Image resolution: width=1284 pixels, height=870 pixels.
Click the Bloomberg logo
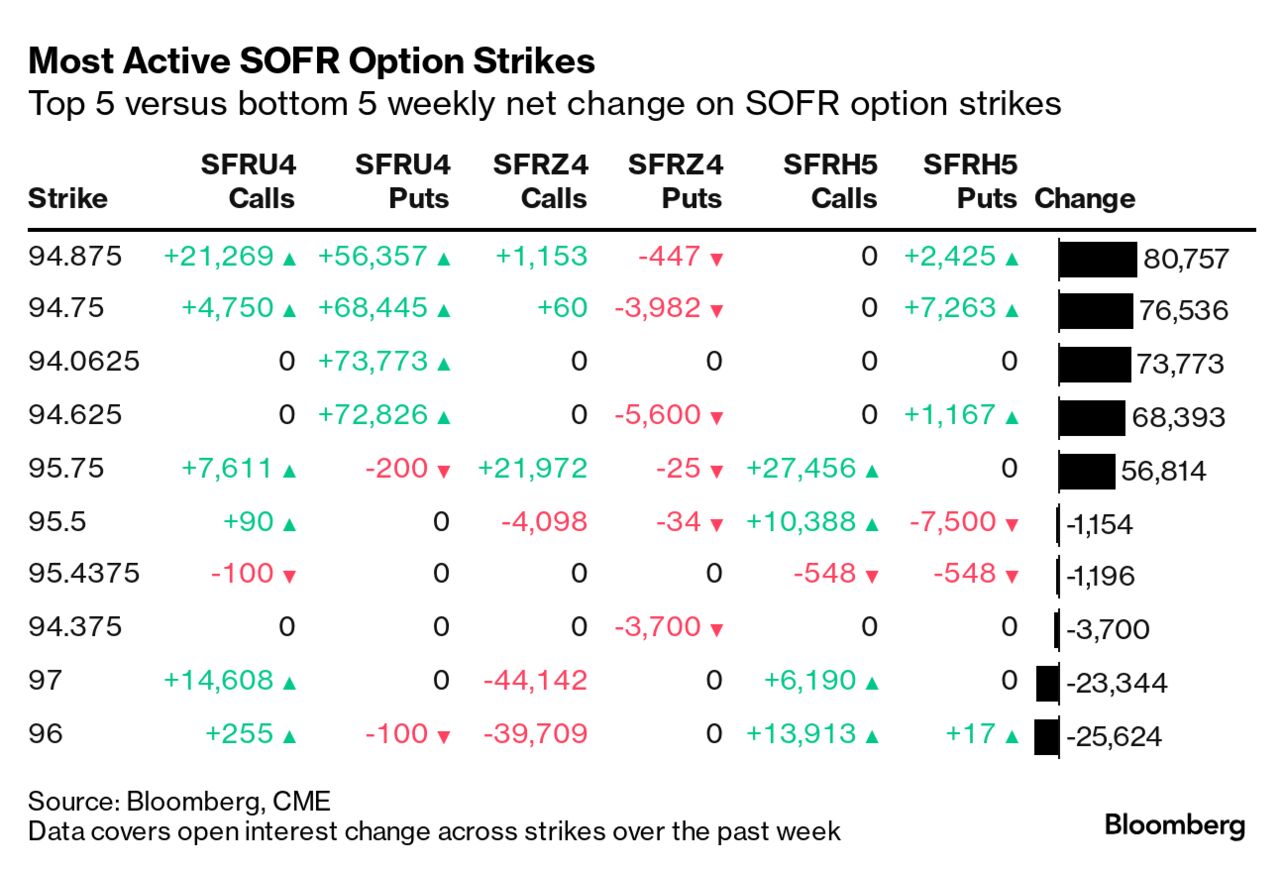pyautogui.click(x=1174, y=826)
